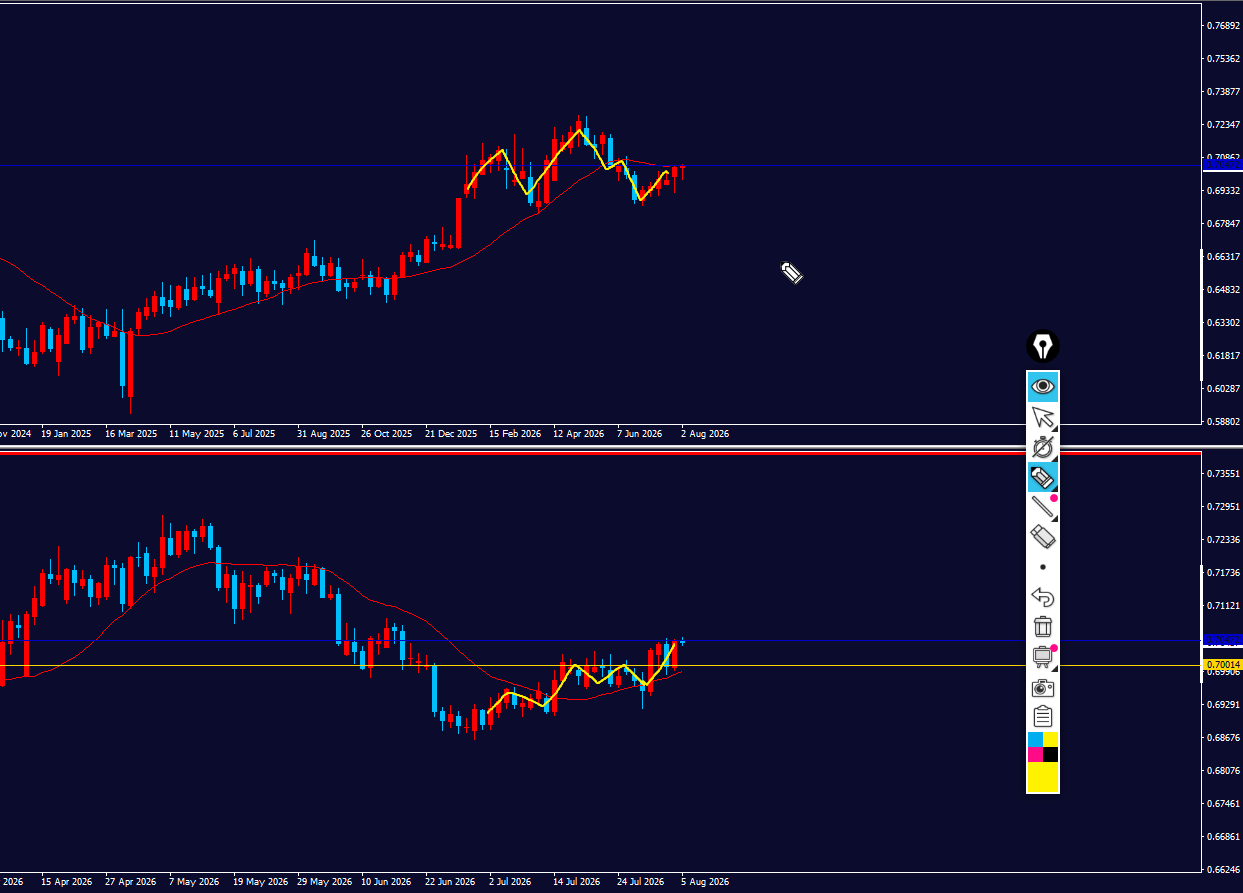The image size is (1243, 893).
Task: Click the yellow 0.70014 price label
Action: point(1222,665)
